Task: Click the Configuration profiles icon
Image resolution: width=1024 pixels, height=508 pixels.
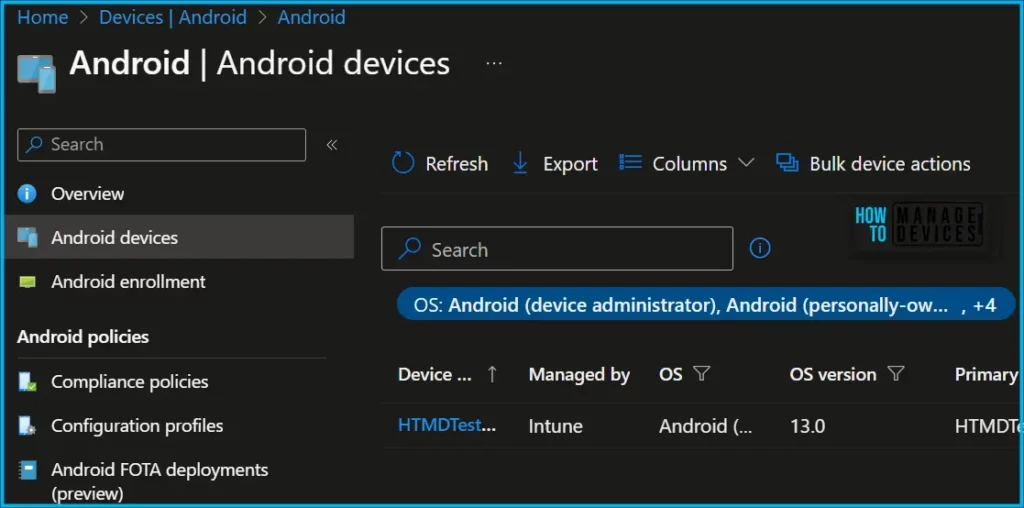Action: click(27, 426)
